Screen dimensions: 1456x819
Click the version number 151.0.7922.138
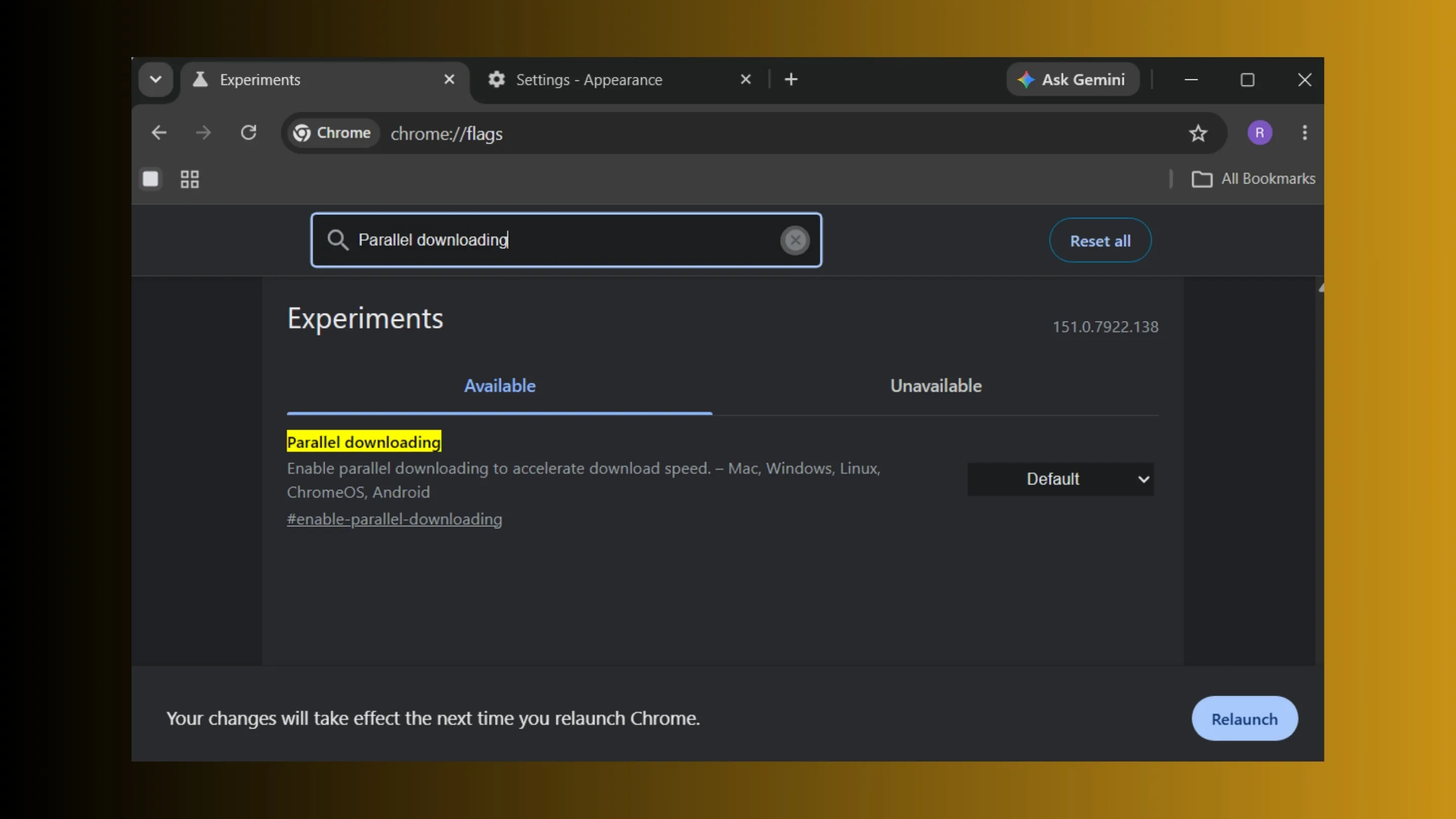(x=1105, y=327)
